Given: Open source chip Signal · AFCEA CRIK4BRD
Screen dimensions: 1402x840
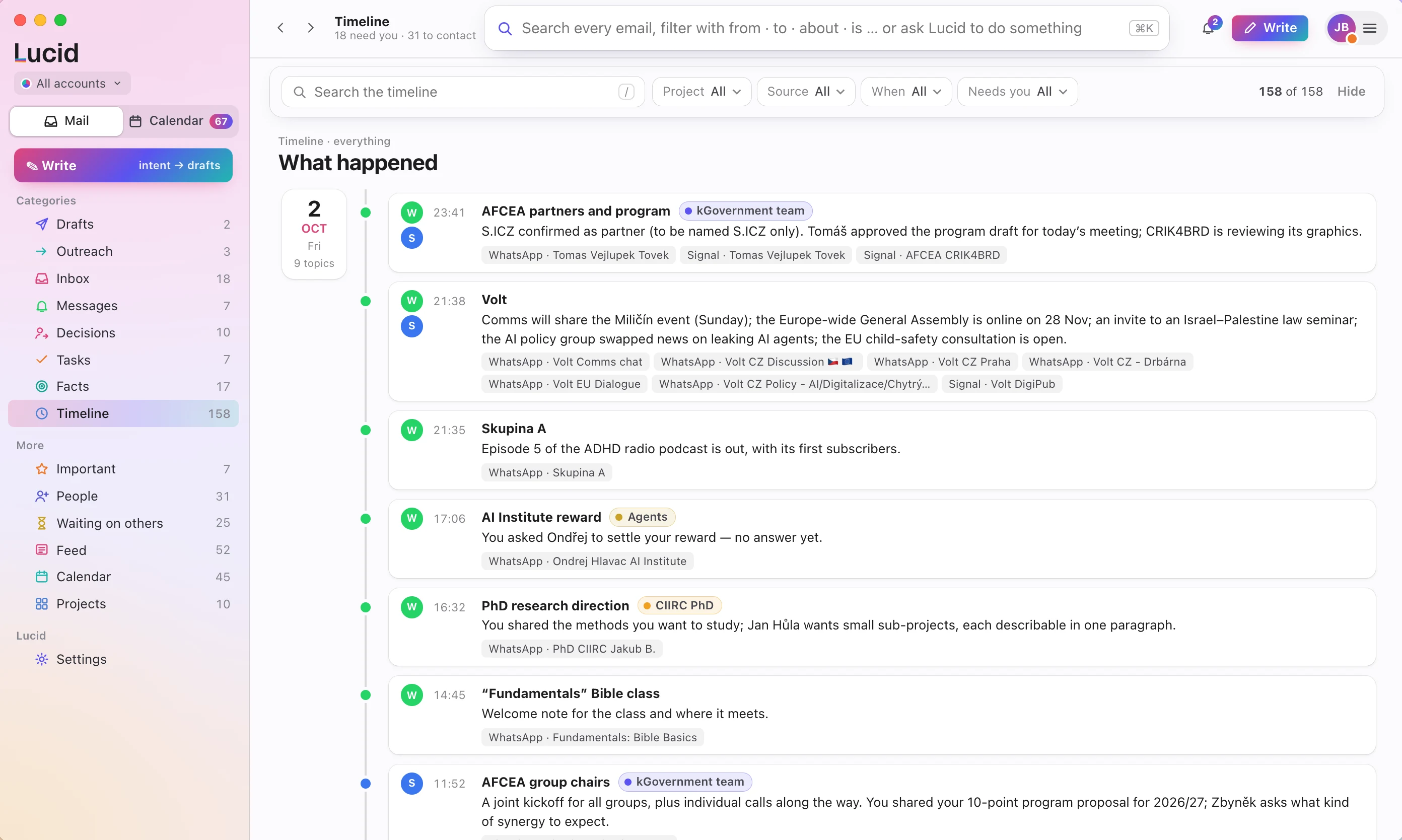Looking at the screenshot, I should click(931, 255).
